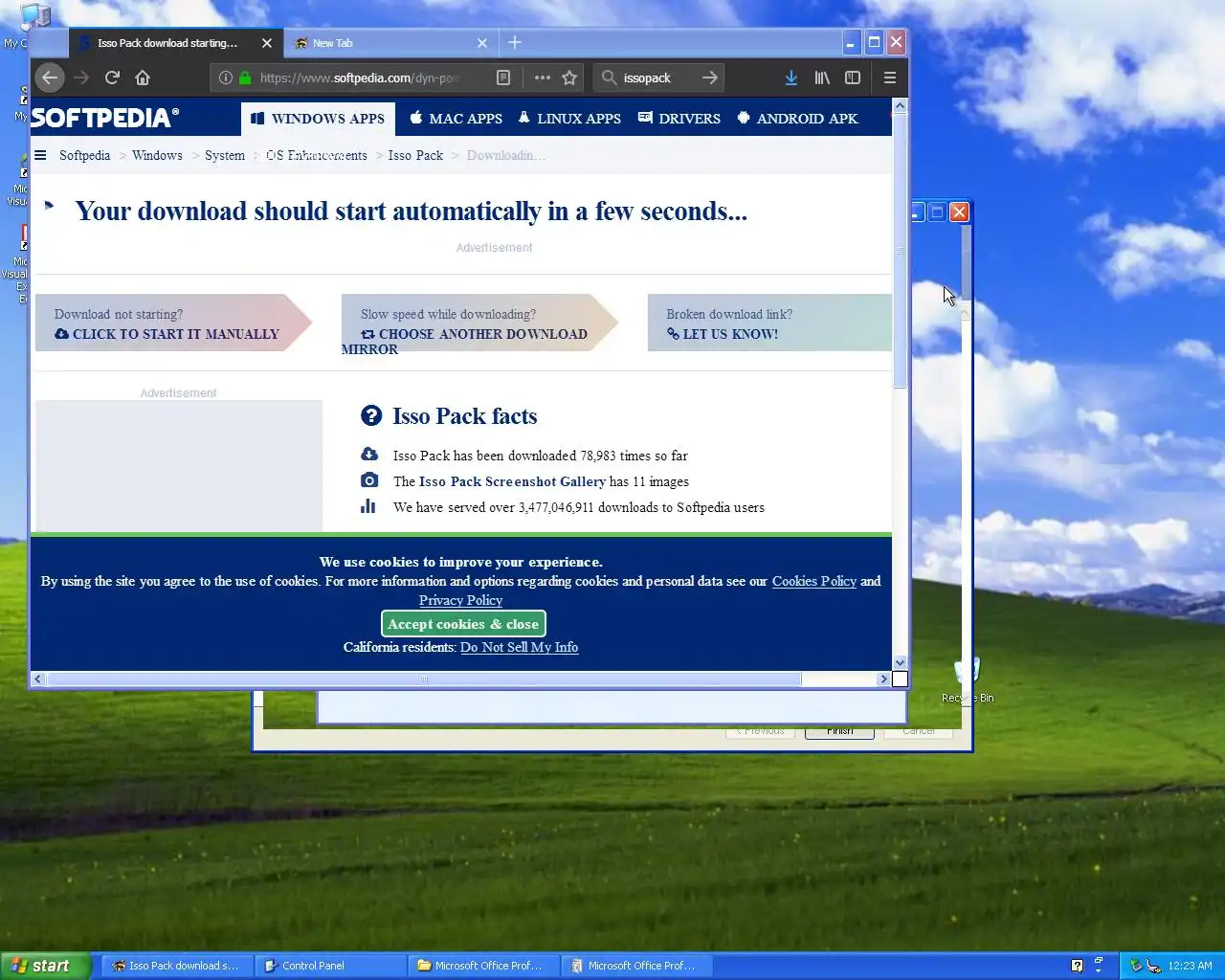Go back using the browser back arrow
Screen dimensions: 1225x980
pos(51,78)
